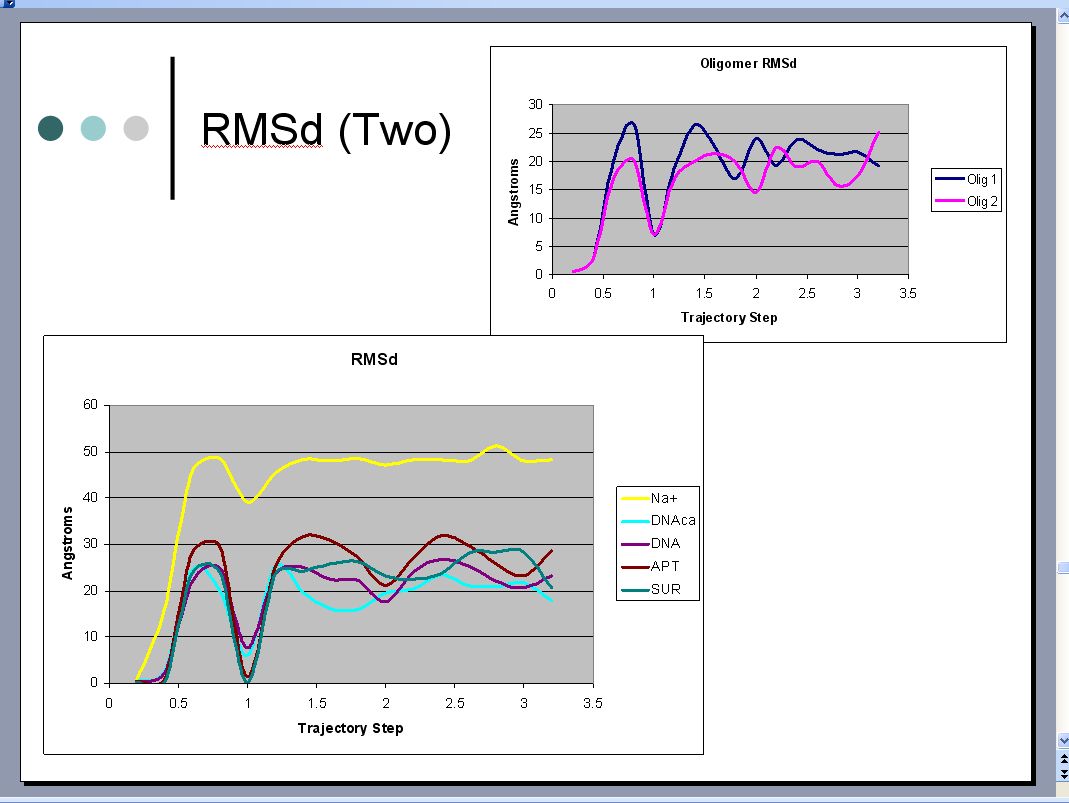
Task: Click the "RMSd (Two)" slide title text
Action: click(x=326, y=131)
